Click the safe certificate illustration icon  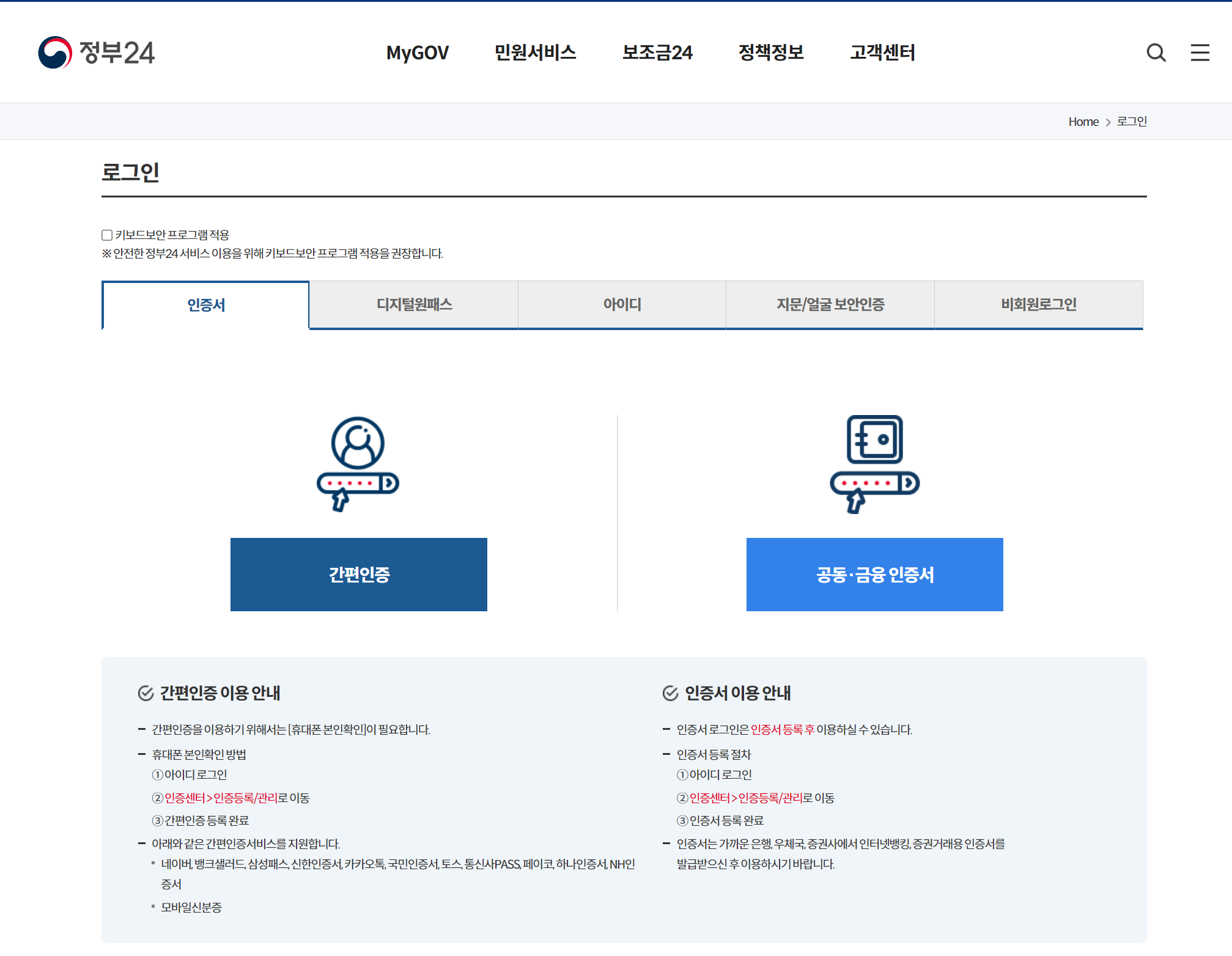point(874,465)
